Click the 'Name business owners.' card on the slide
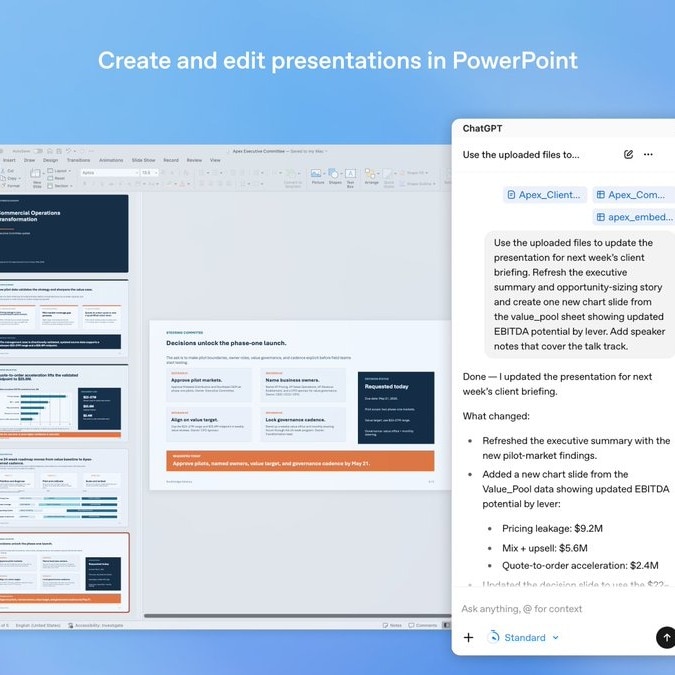 pos(303,385)
